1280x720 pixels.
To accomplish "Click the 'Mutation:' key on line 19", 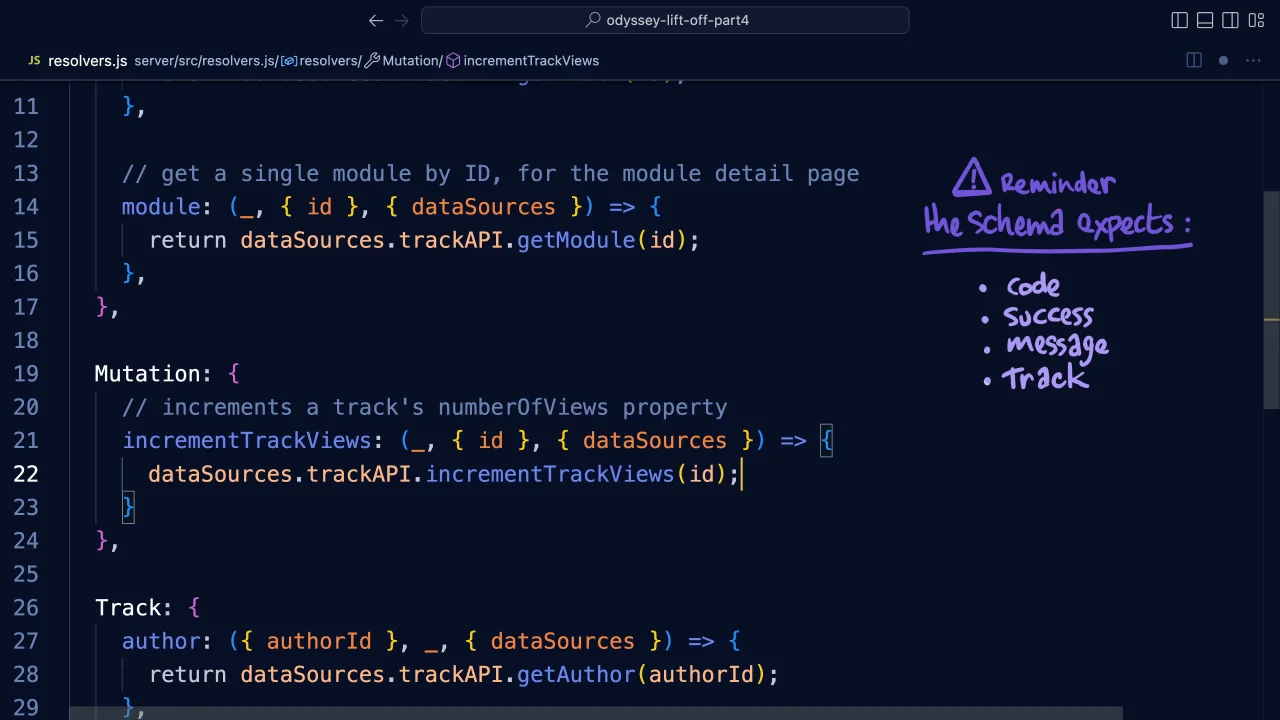I will pos(153,374).
